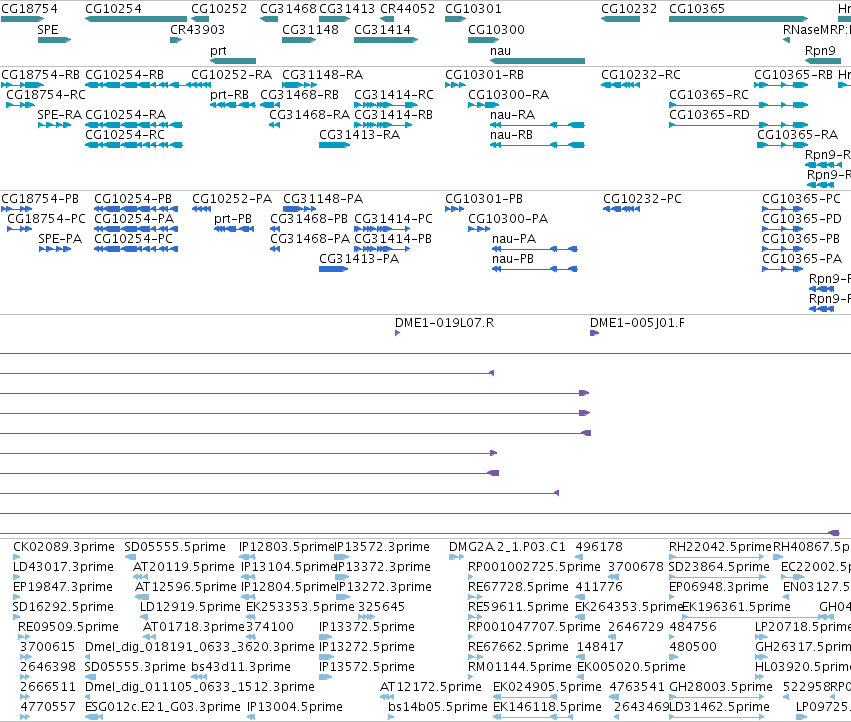Click the CG10365-RC transcript label

click(709, 95)
